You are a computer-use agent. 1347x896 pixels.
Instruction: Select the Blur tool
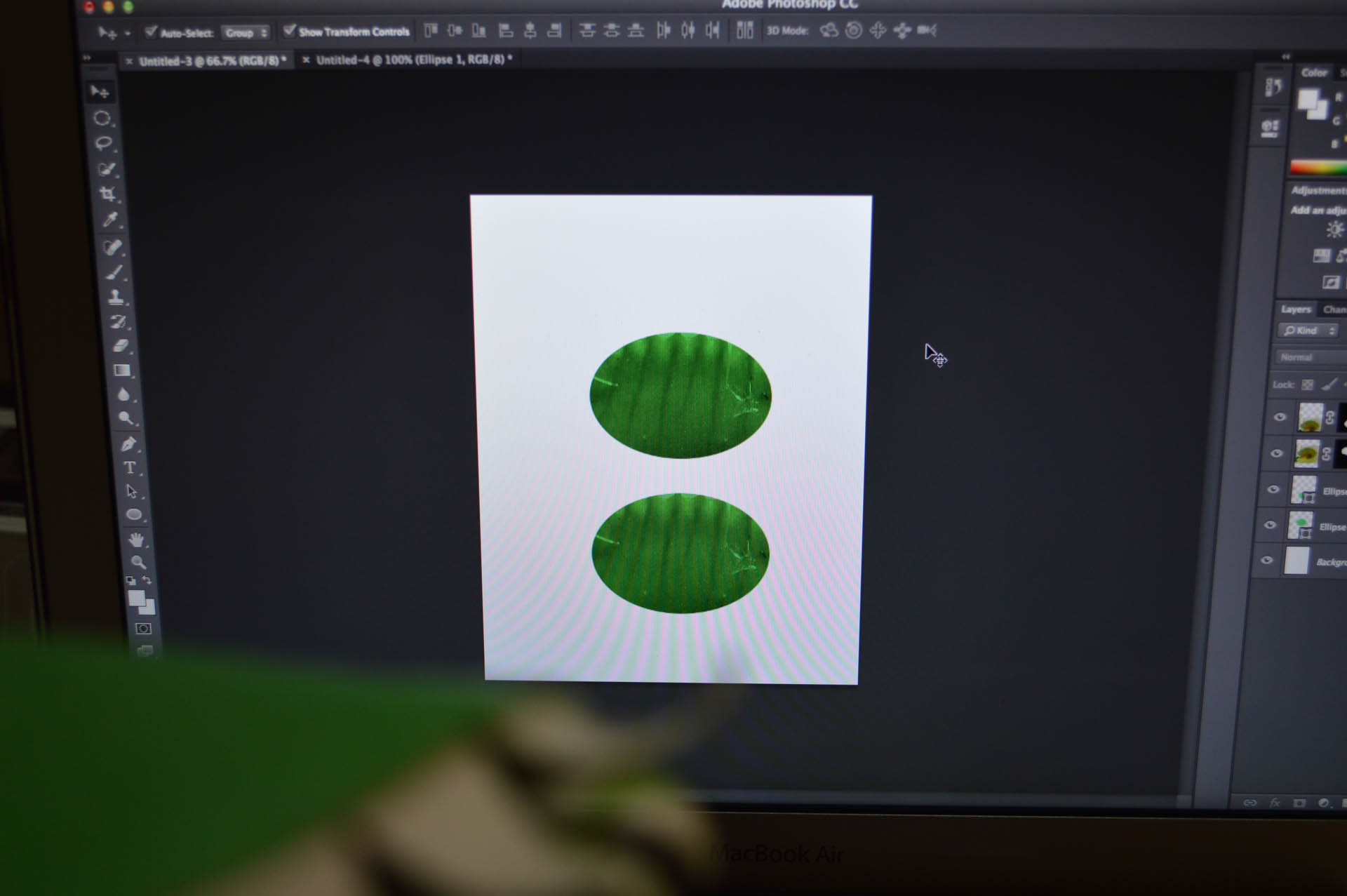(124, 394)
